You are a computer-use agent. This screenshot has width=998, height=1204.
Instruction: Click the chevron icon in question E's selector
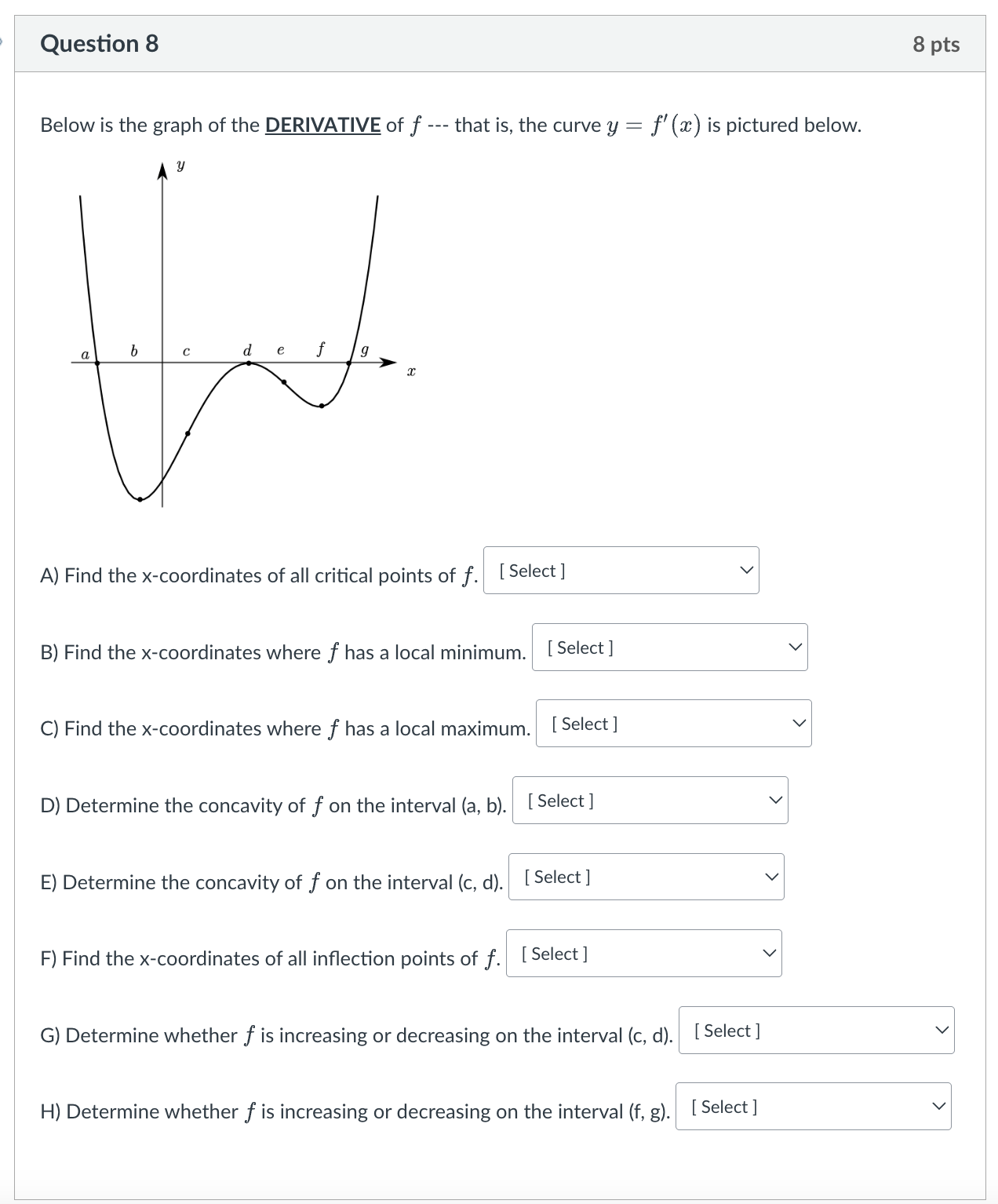(x=772, y=877)
